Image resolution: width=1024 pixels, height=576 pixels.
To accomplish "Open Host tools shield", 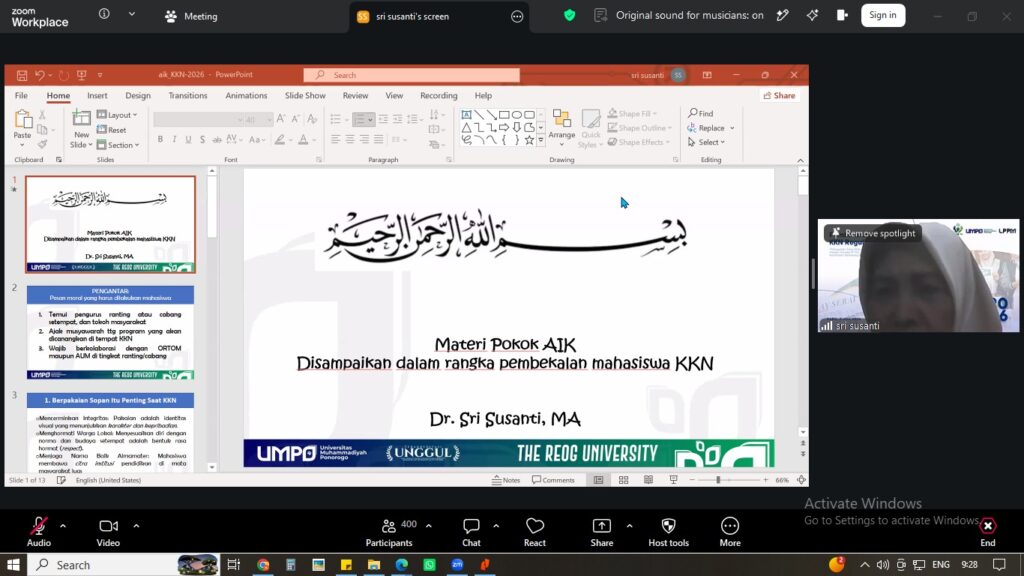I will [x=668, y=532].
